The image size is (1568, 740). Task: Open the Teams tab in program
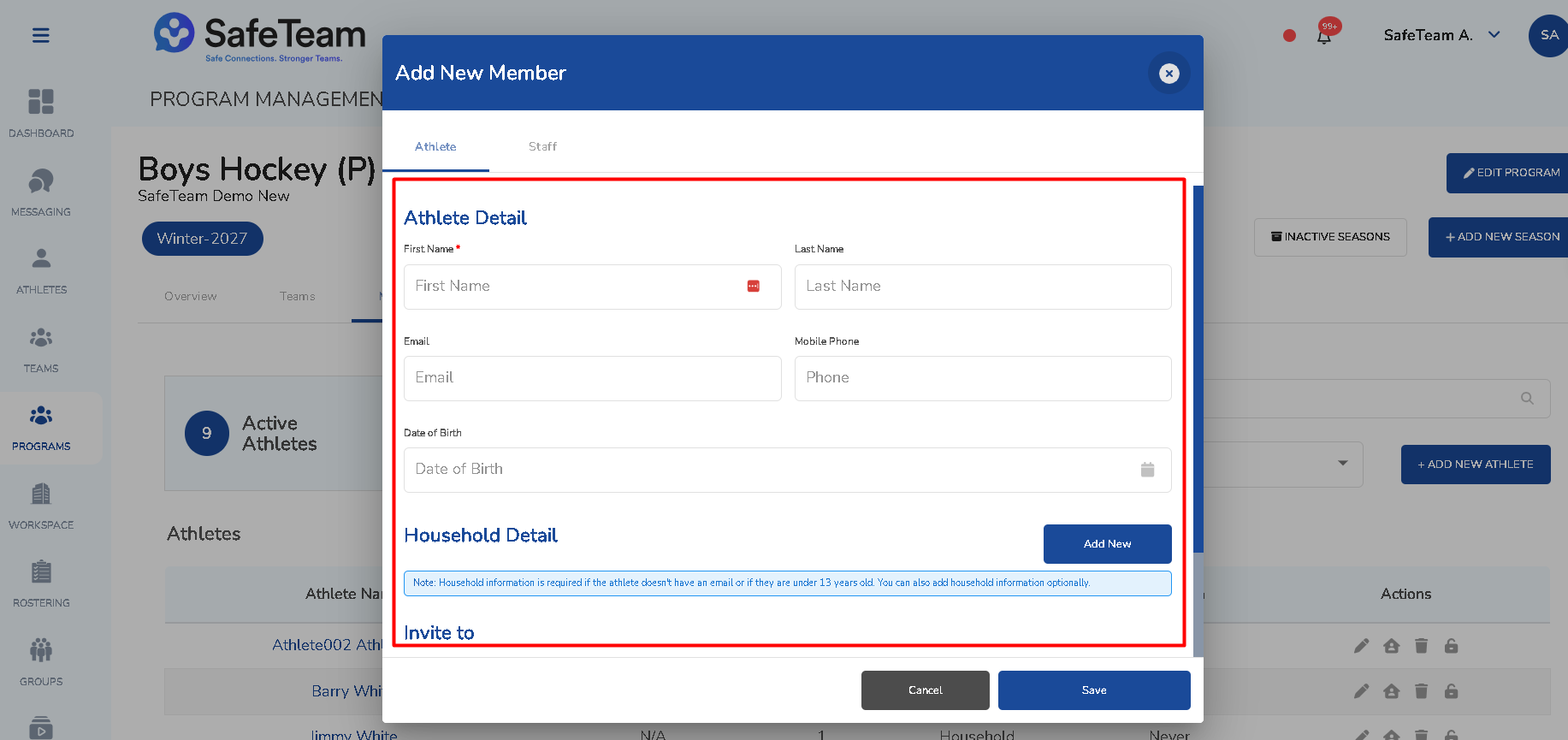tap(297, 296)
